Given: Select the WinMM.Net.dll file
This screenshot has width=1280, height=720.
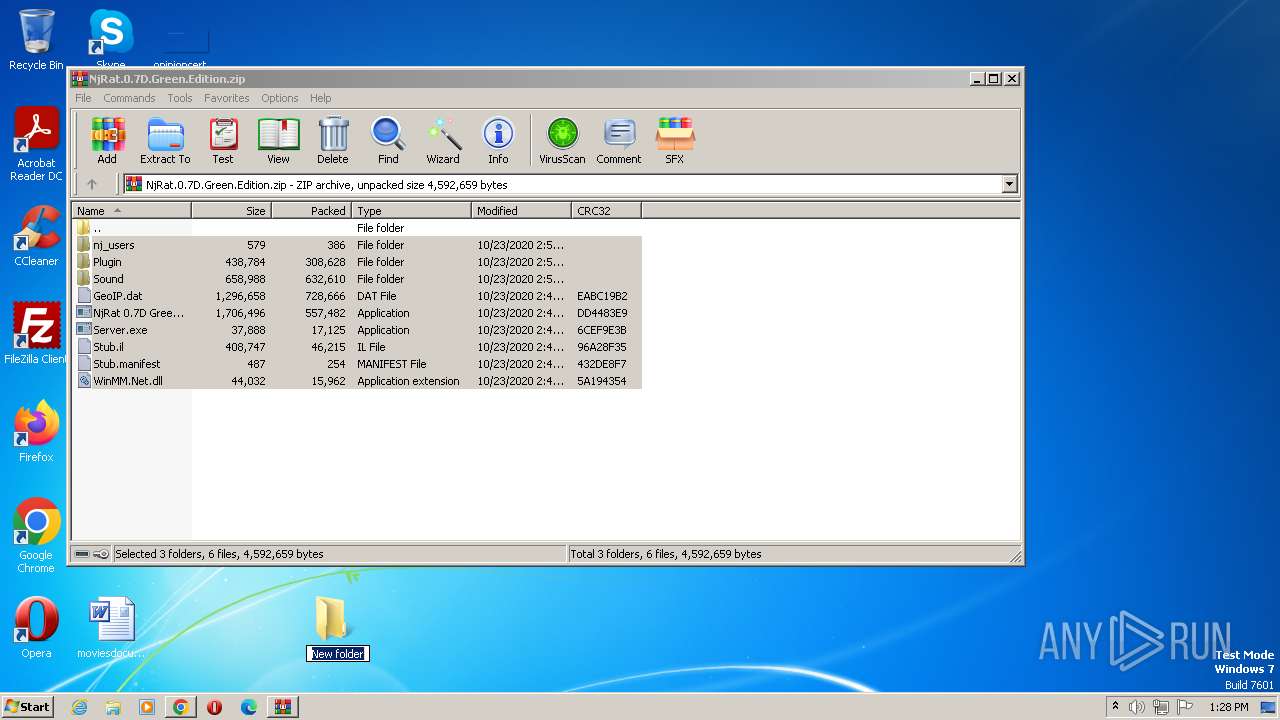Looking at the screenshot, I should tap(357, 381).
